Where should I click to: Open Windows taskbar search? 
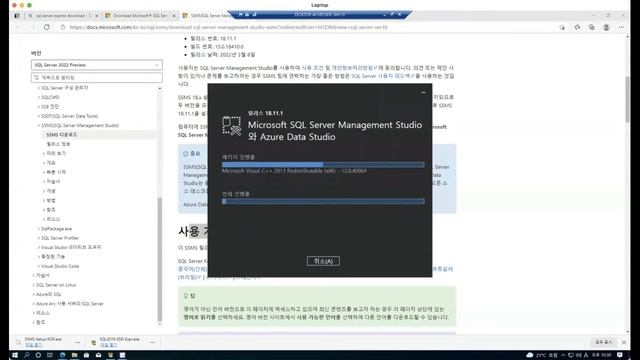point(27,355)
